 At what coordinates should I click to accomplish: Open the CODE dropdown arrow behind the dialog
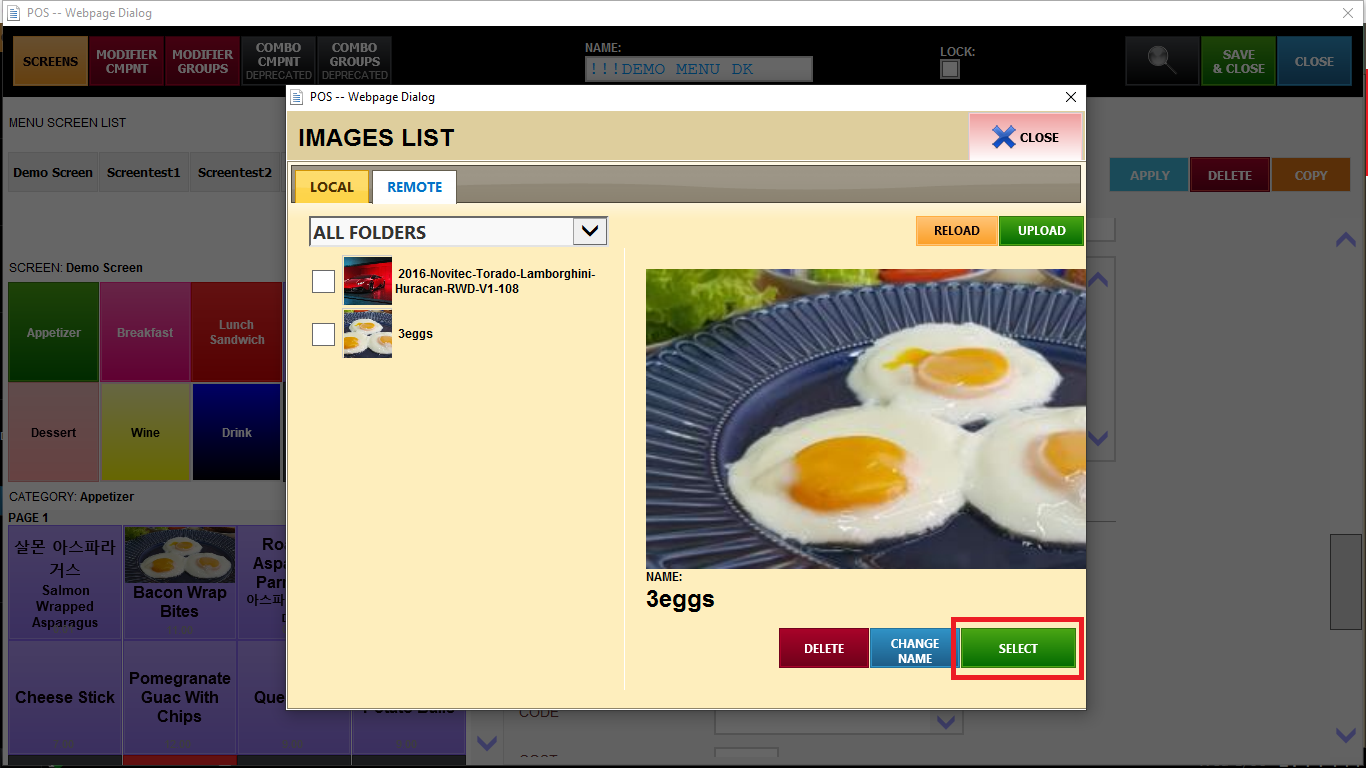[x=945, y=722]
